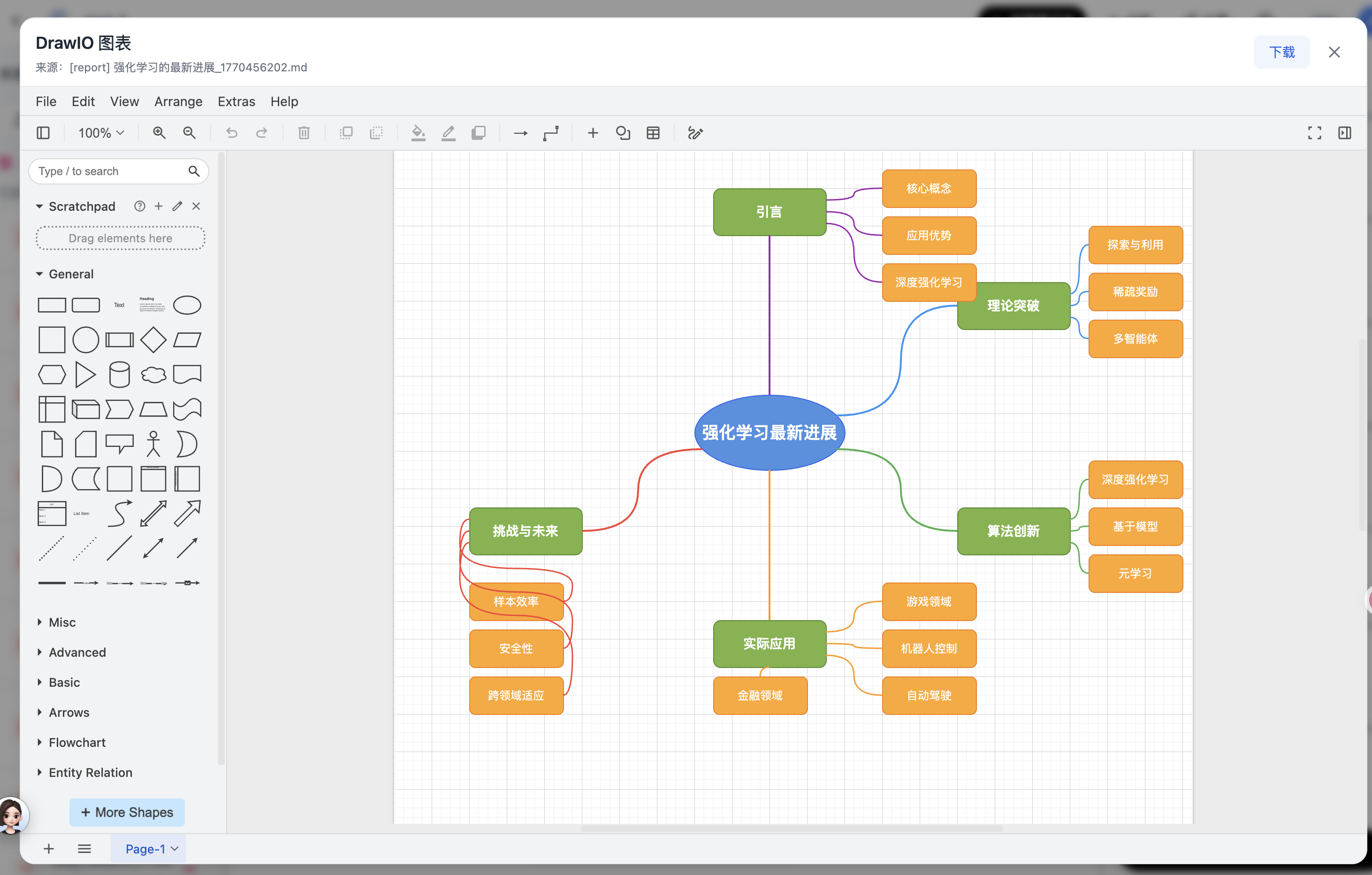Screen dimensions: 1372x875
Task: Open the Line Color pencil icon
Action: (449, 133)
